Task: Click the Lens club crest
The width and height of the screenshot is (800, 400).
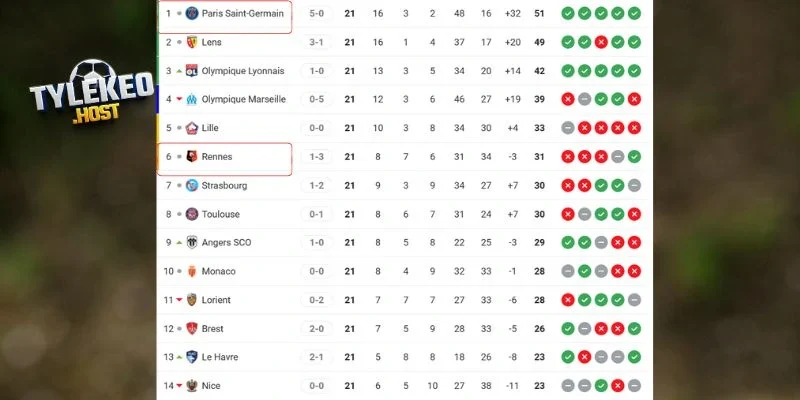Action: pyautogui.click(x=192, y=42)
